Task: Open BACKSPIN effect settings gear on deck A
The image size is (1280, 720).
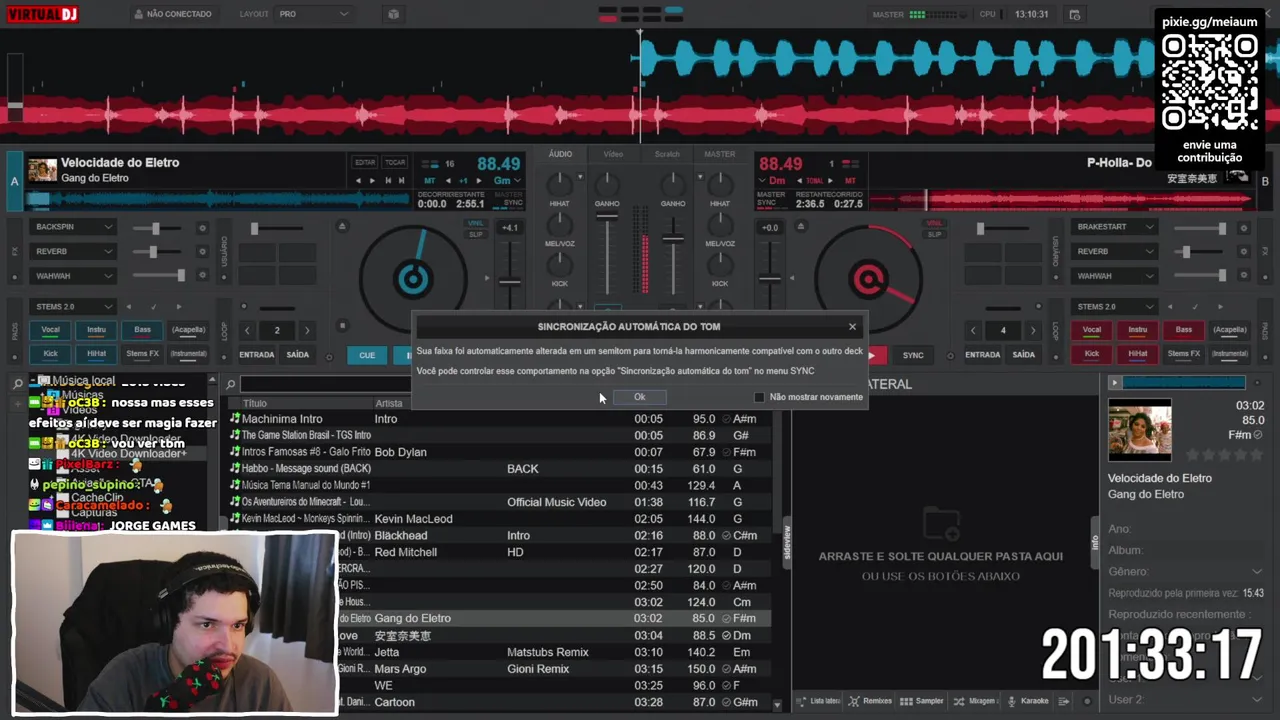Action: tap(202, 228)
